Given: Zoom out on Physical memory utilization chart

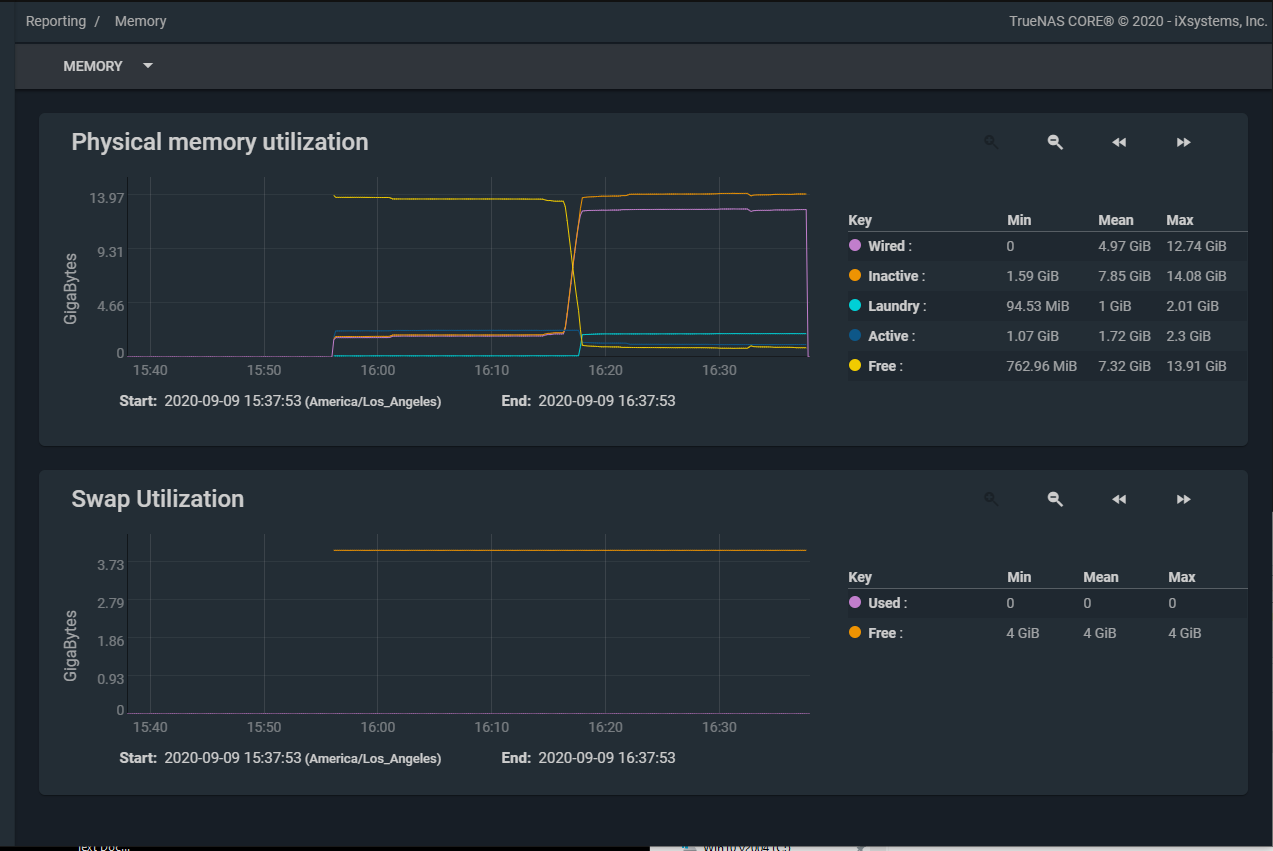Looking at the screenshot, I should (x=1055, y=142).
